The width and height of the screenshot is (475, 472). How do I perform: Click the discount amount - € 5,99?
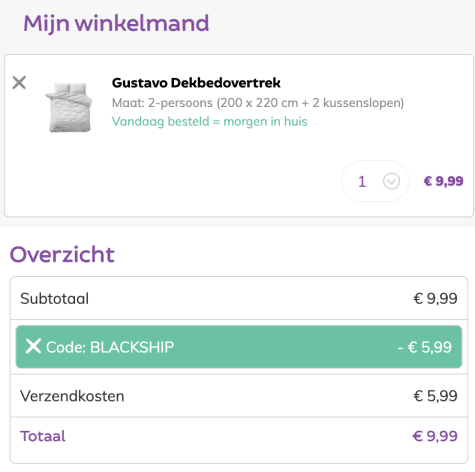[x=425, y=347]
